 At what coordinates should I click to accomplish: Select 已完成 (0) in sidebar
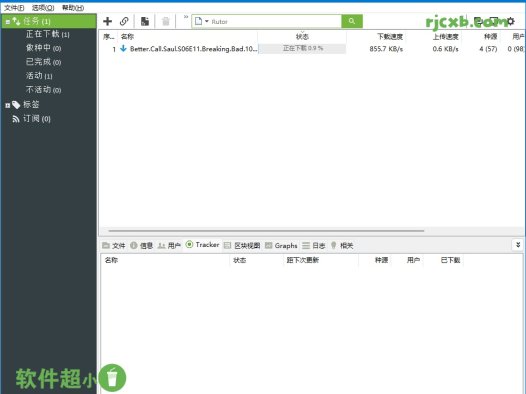coord(43,62)
